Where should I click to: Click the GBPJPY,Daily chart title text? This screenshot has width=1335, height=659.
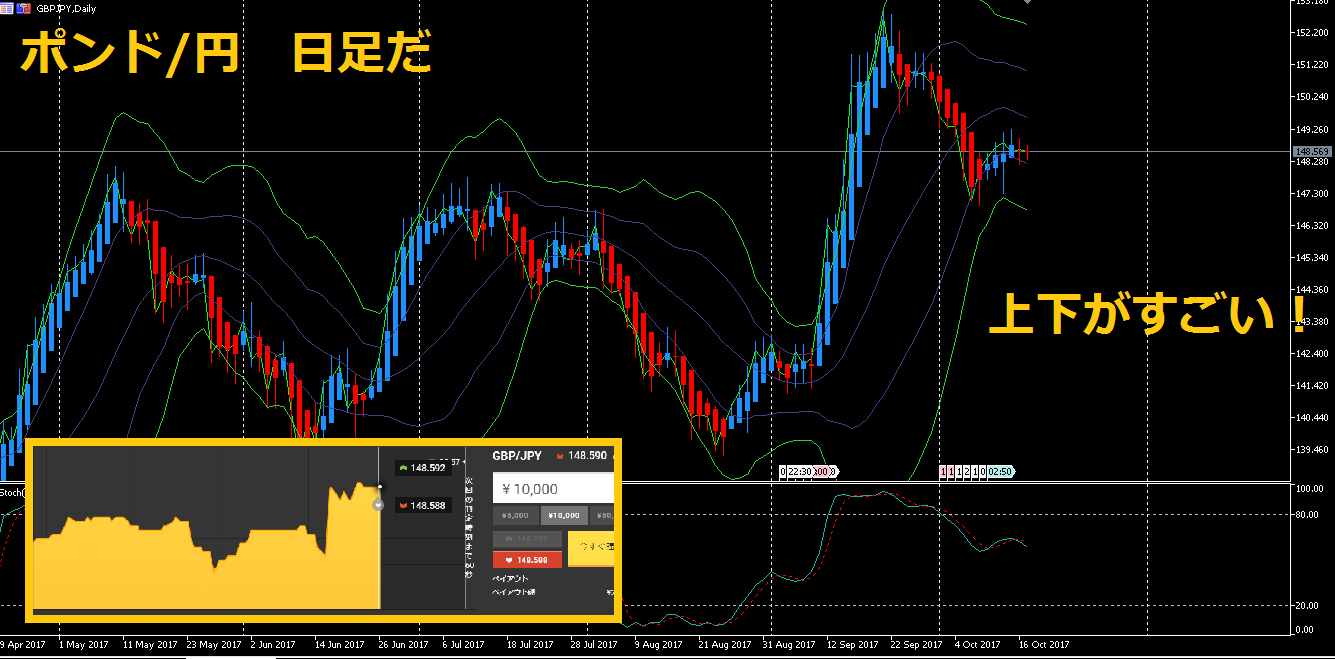64,7
